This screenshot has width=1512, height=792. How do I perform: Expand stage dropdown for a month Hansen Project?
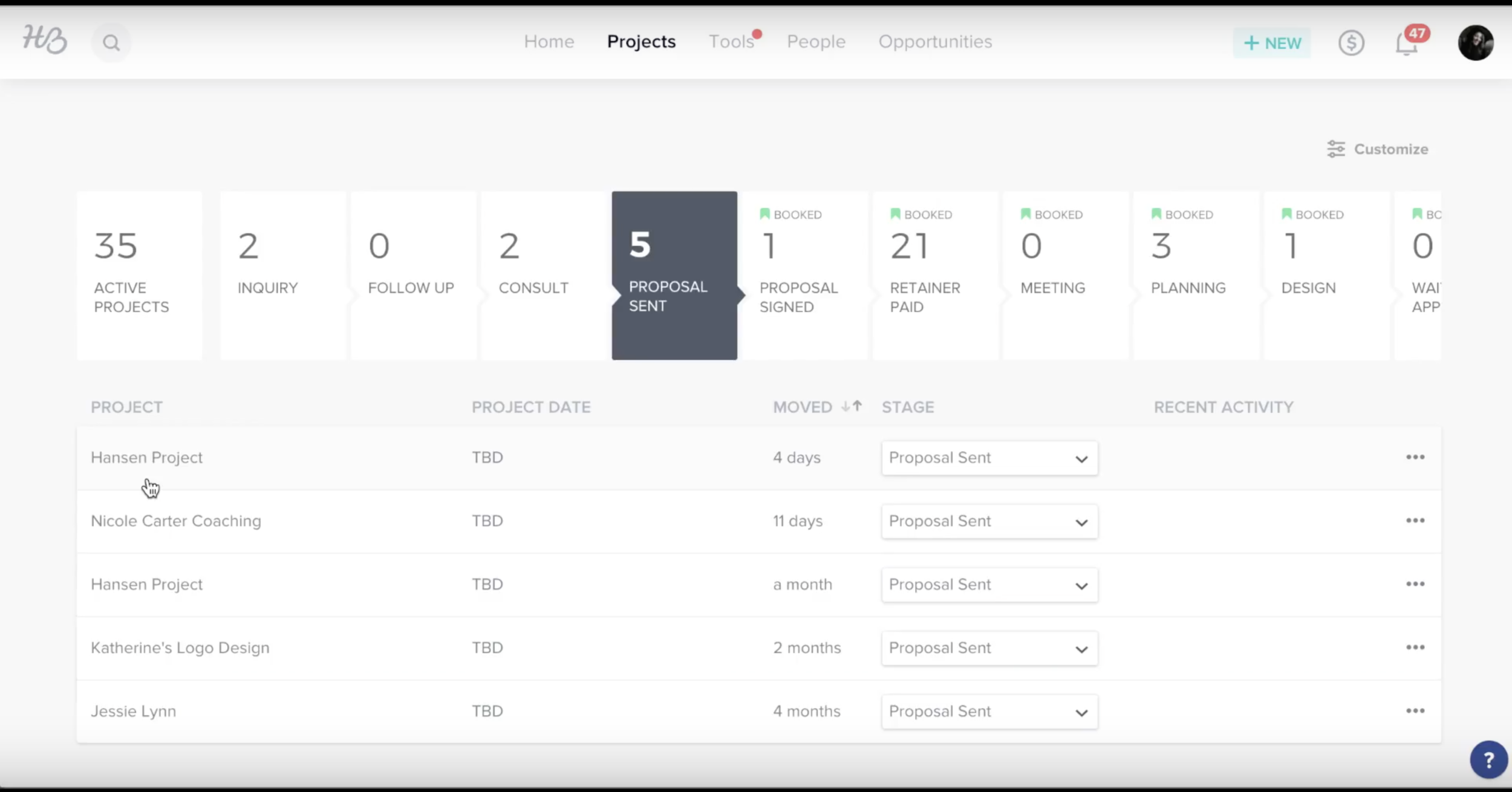(x=989, y=585)
